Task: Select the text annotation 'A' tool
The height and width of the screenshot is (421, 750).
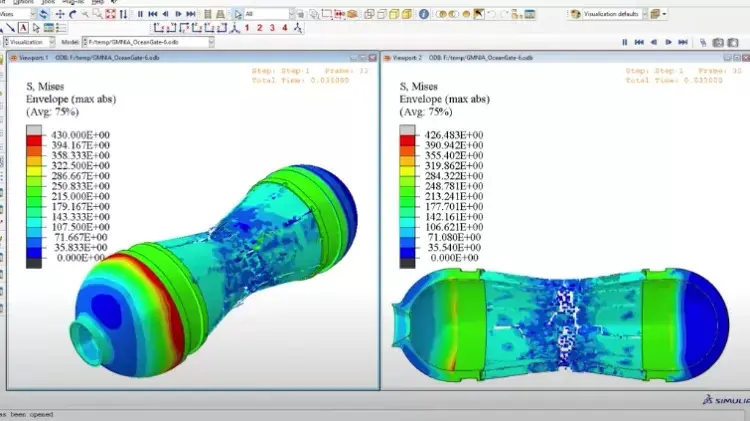Action: click(23, 28)
